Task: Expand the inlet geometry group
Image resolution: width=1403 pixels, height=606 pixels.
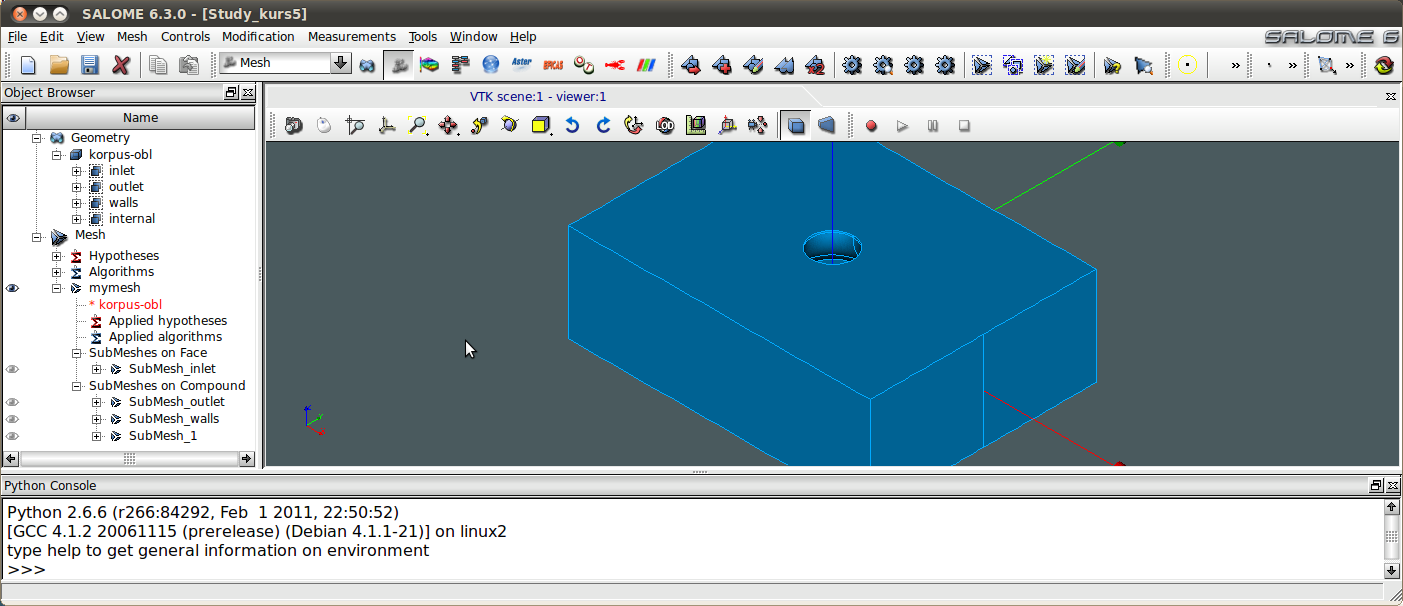Action: (77, 171)
